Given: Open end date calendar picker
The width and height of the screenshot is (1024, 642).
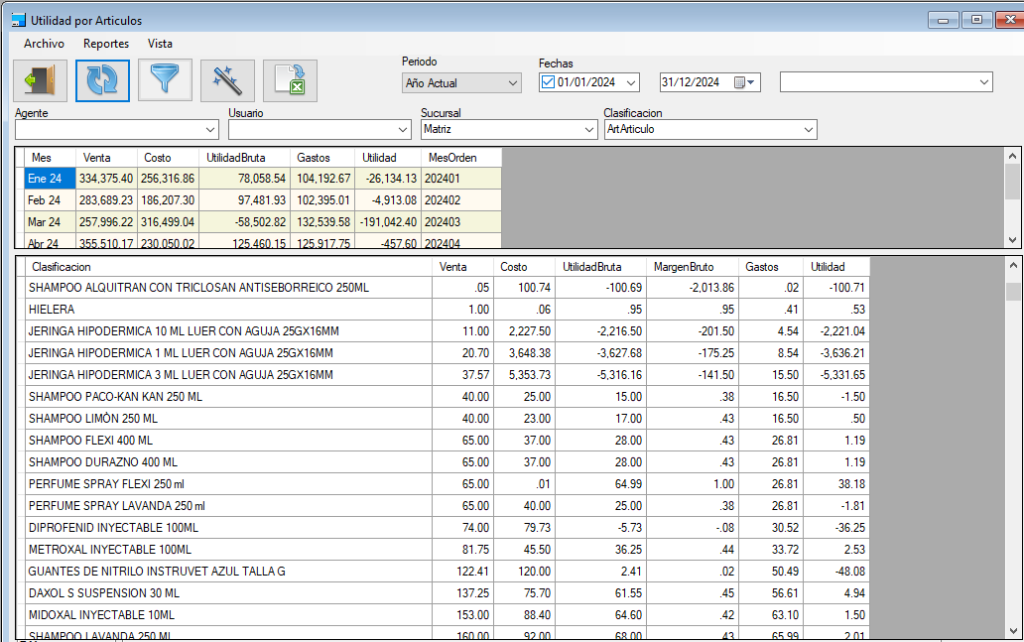Looking at the screenshot, I should 745,82.
